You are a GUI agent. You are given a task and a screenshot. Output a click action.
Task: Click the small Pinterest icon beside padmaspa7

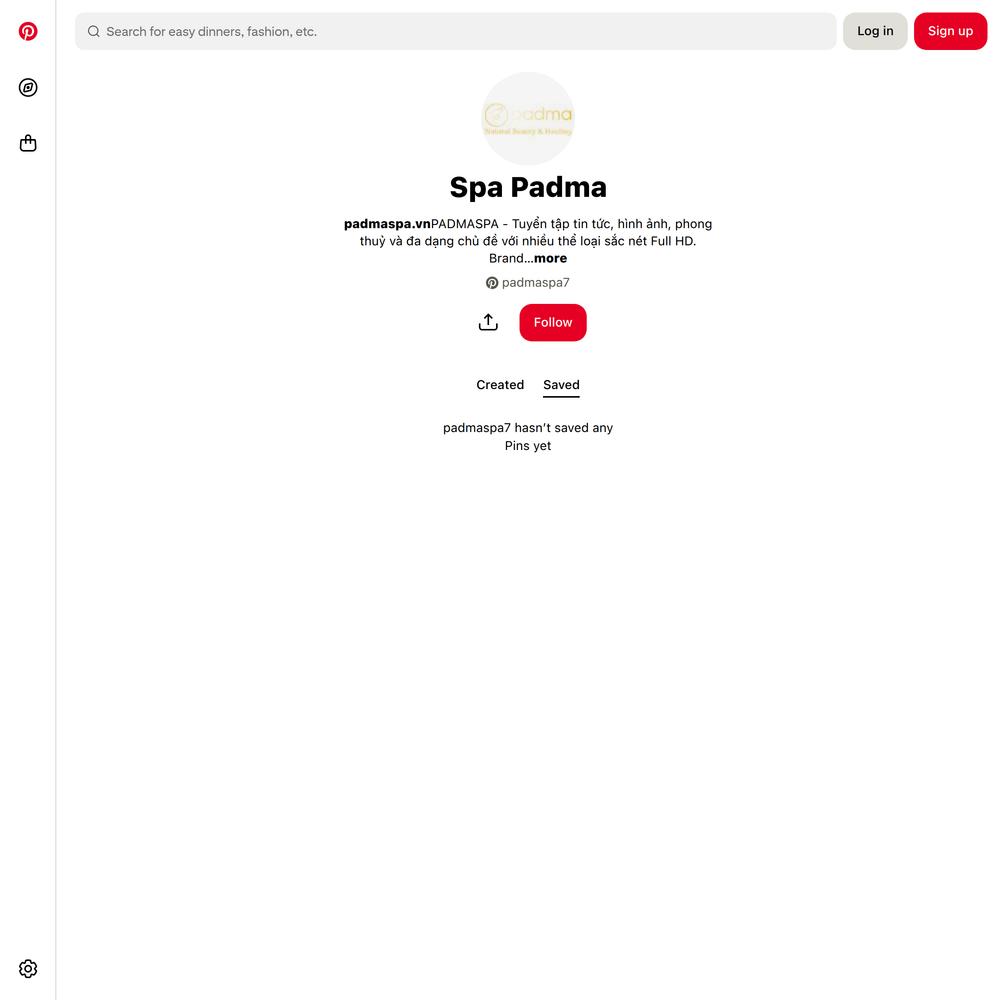[x=492, y=283]
